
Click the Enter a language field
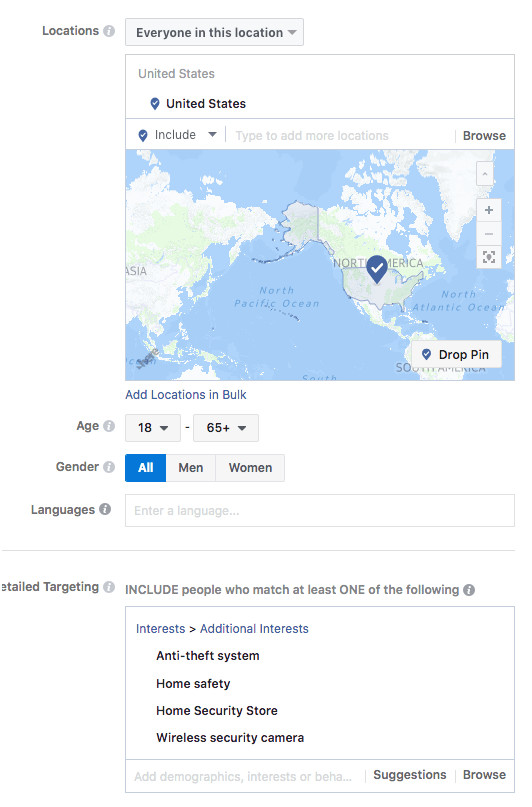[320, 511]
